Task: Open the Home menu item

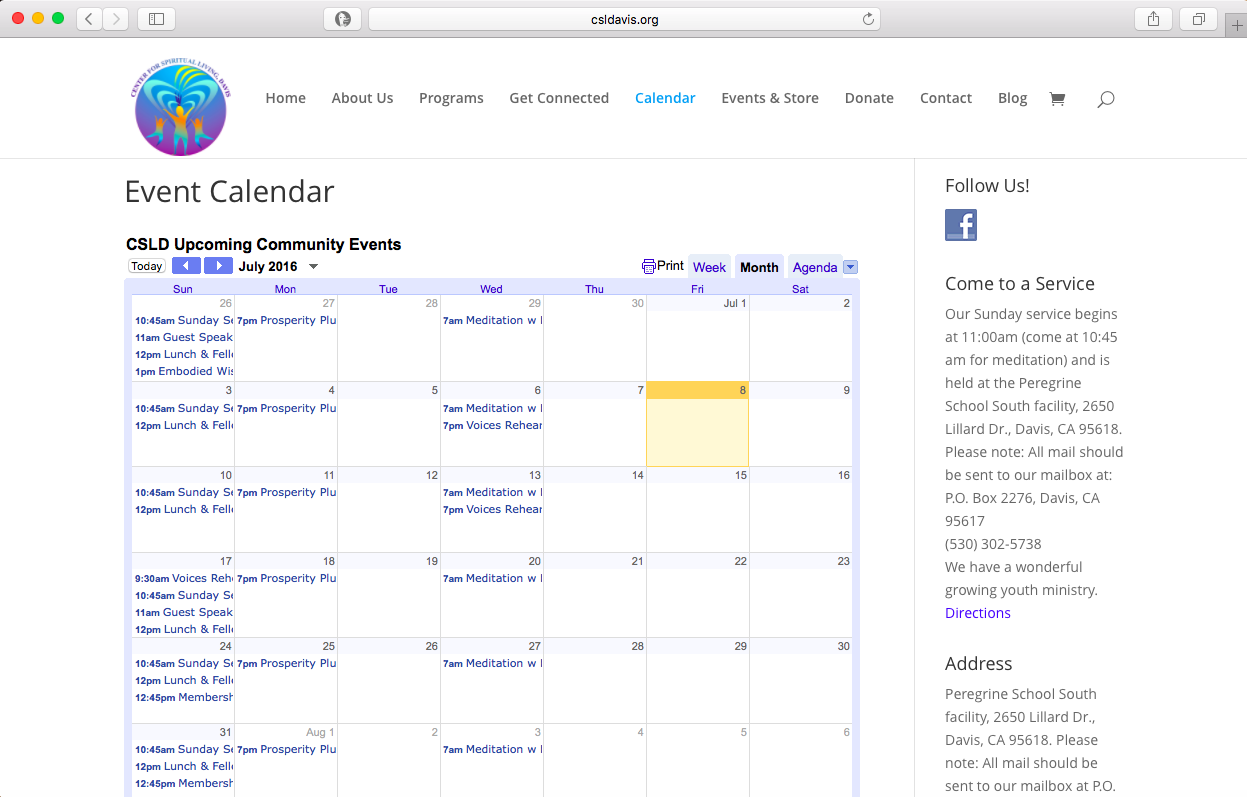Action: pyautogui.click(x=285, y=98)
